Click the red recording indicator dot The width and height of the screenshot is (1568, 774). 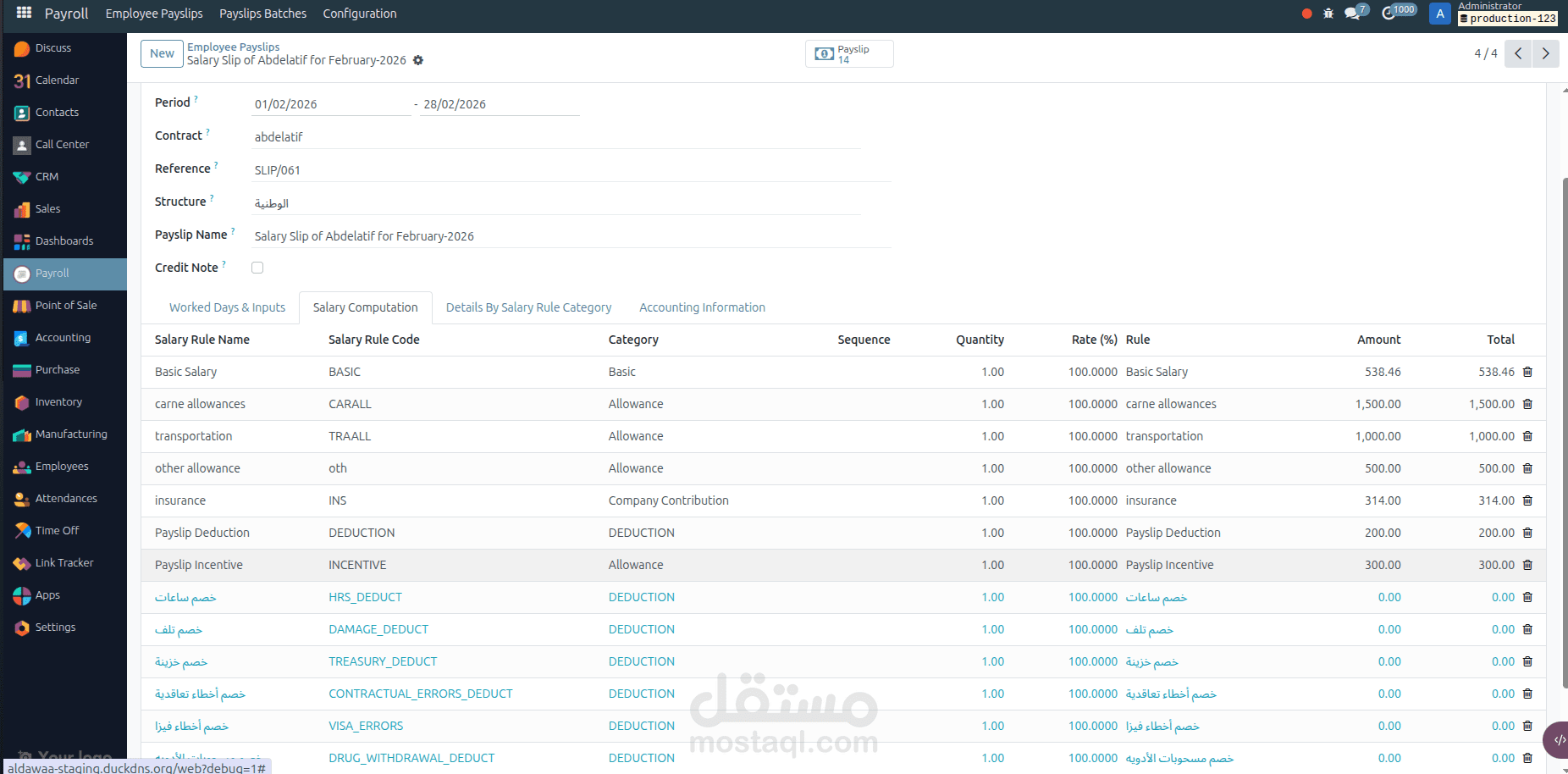coord(1306,14)
